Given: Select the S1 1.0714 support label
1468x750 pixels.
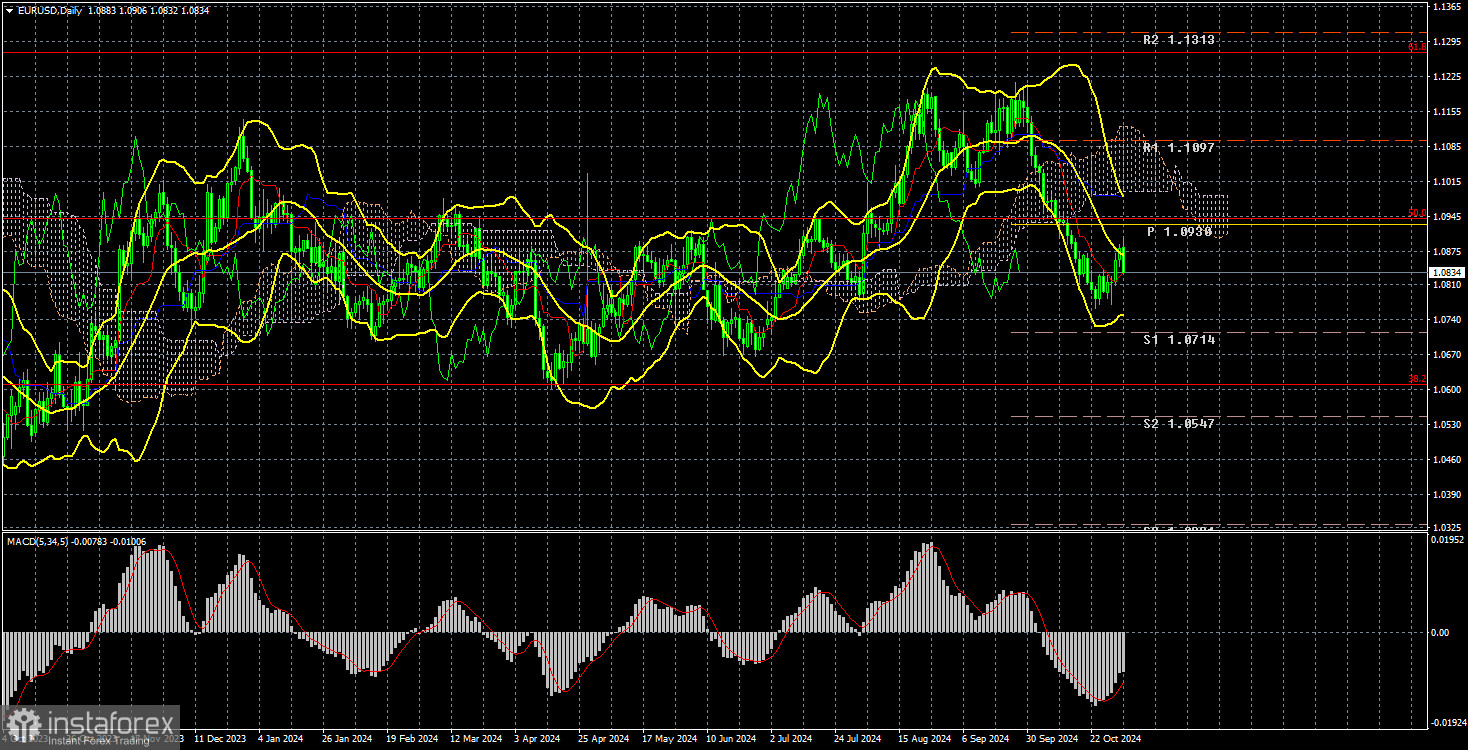Looking at the screenshot, I should pos(1180,340).
